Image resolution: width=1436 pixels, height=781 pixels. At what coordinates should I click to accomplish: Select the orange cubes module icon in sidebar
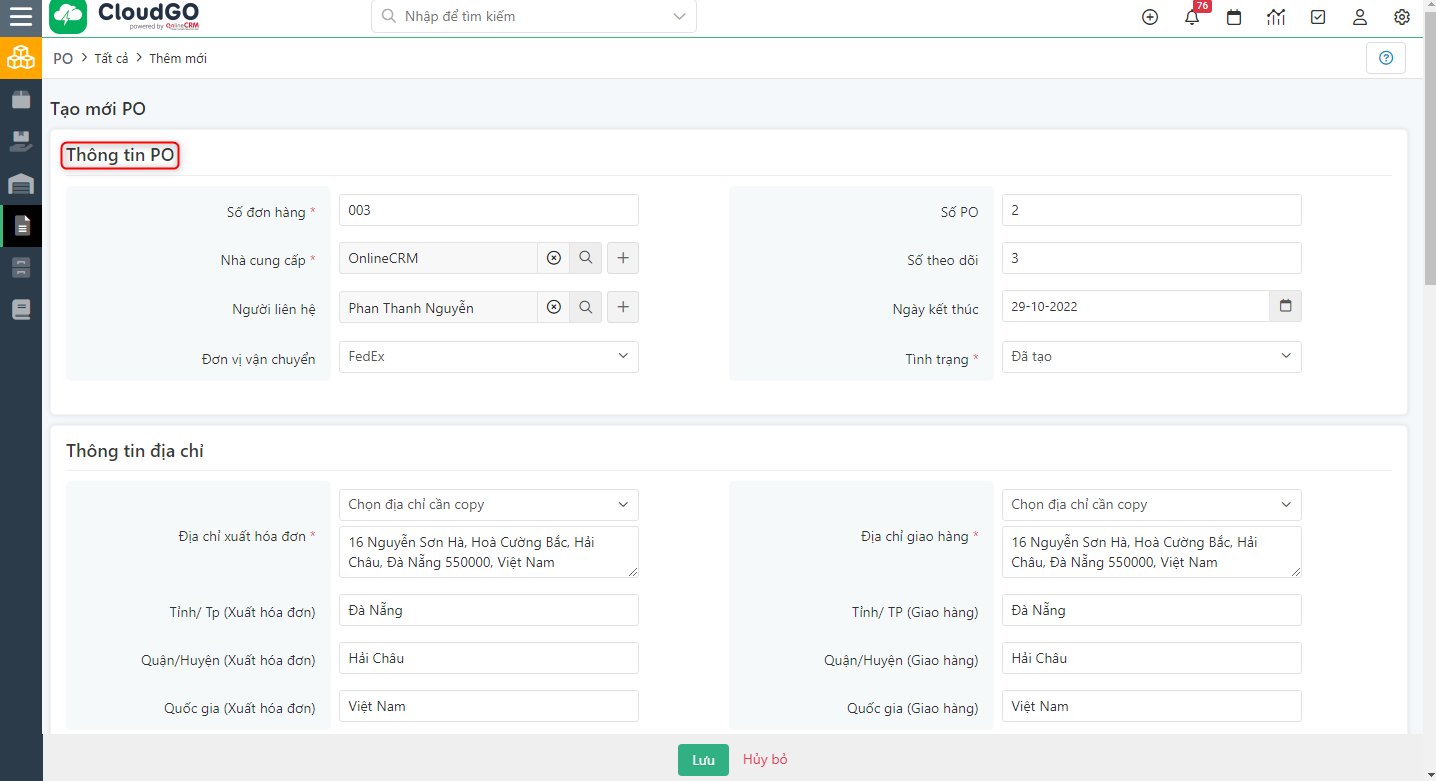coord(21,57)
